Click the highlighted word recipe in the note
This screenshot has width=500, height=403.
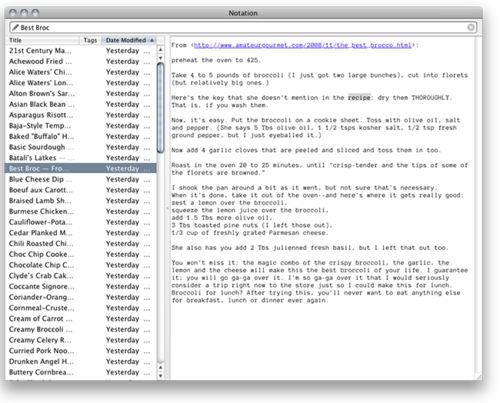point(359,98)
